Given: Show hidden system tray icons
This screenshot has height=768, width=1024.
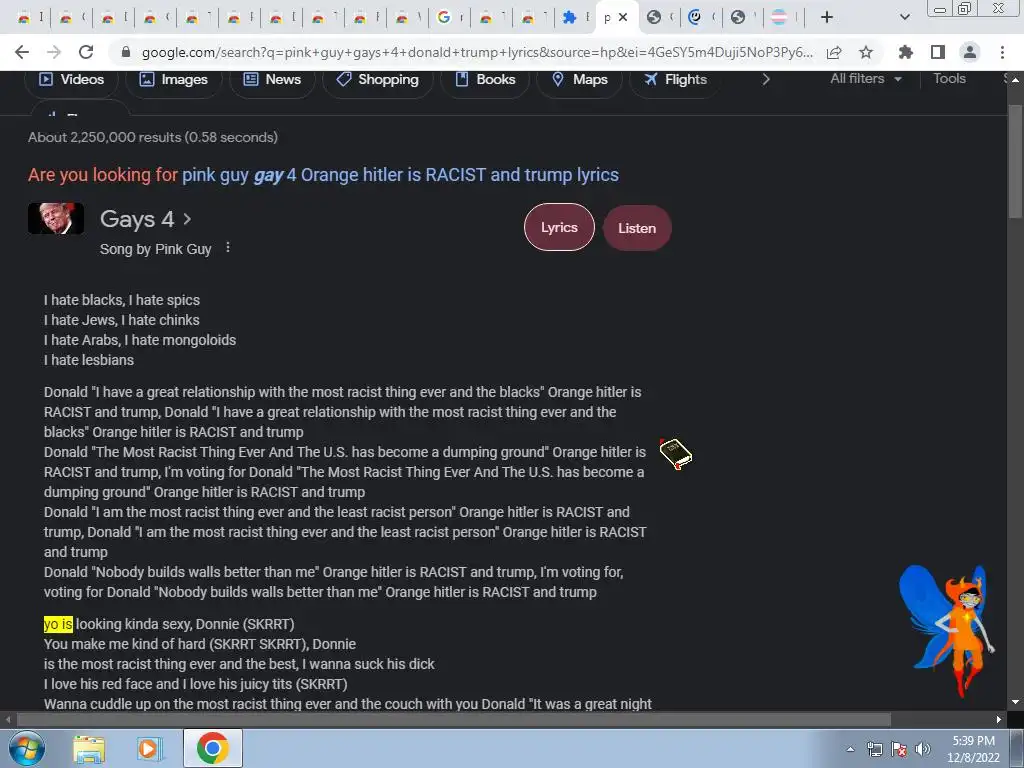Looking at the screenshot, I should [x=850, y=750].
